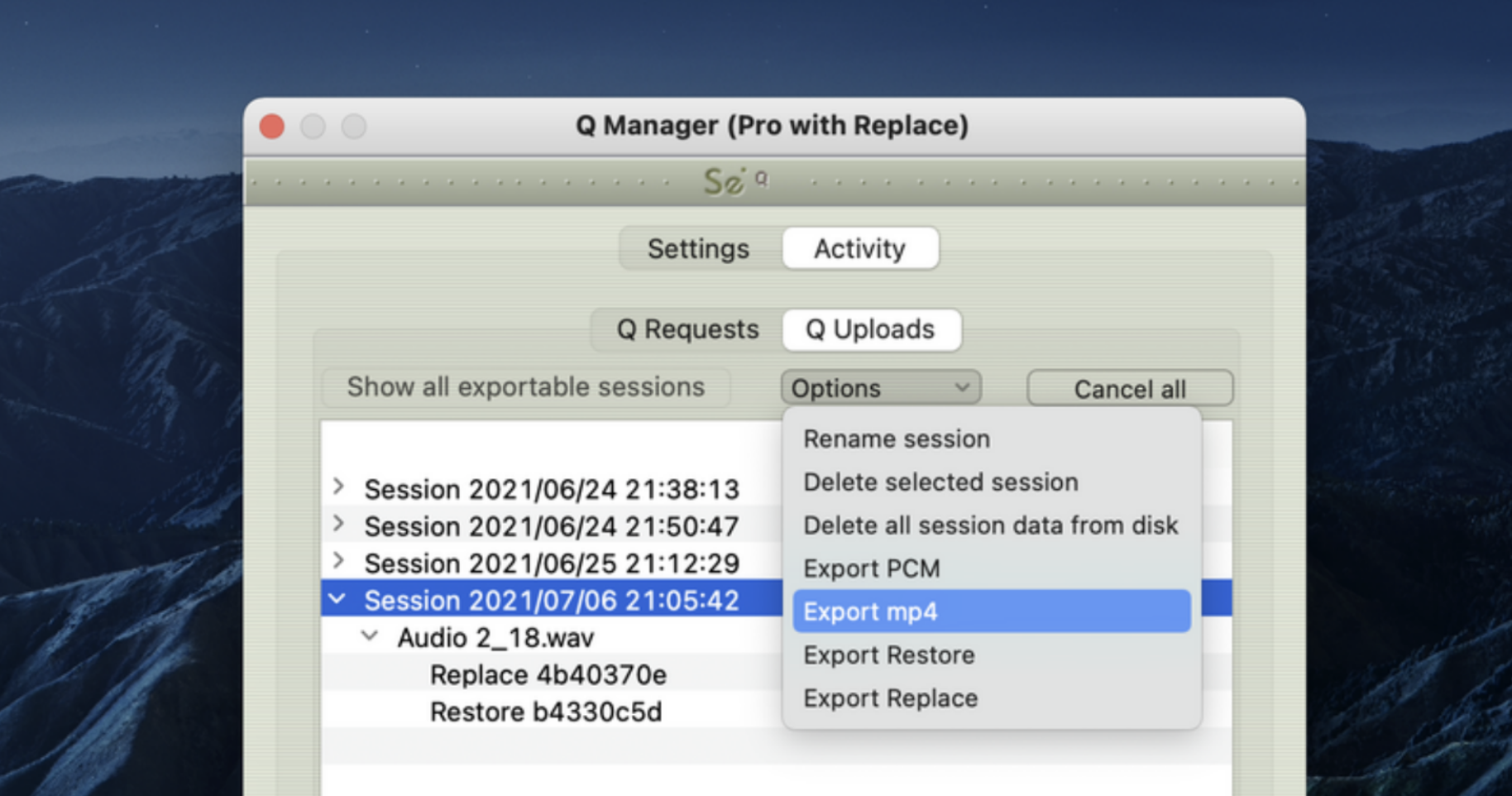Click Show all exportable sessions
1512x796 pixels.
tap(526, 387)
